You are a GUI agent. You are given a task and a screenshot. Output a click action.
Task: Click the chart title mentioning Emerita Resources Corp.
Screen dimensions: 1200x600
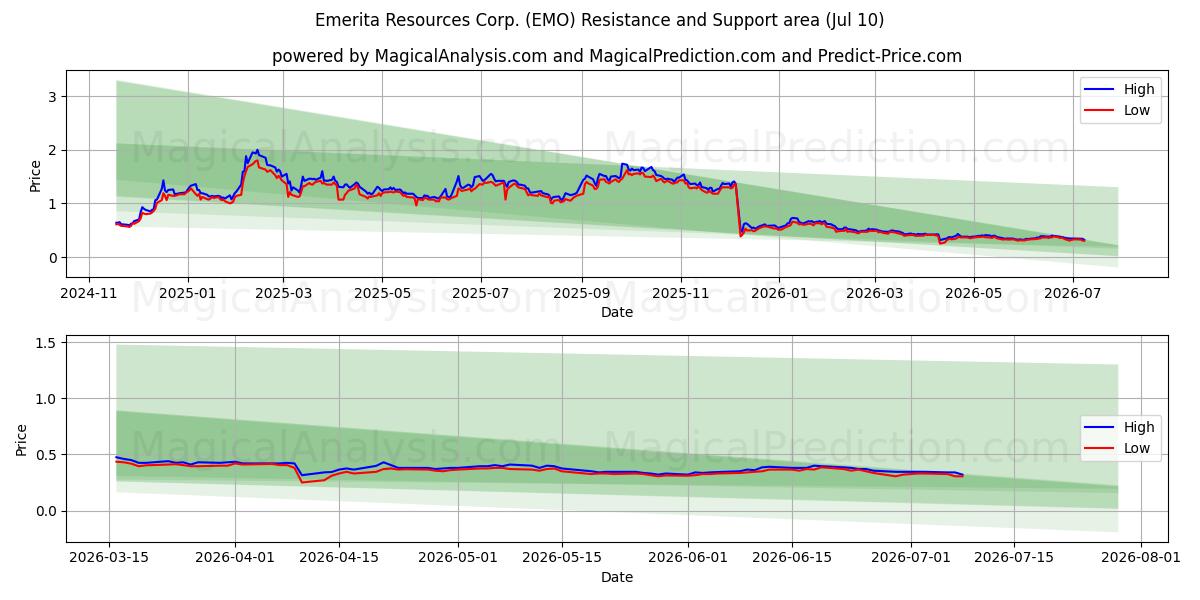point(600,20)
